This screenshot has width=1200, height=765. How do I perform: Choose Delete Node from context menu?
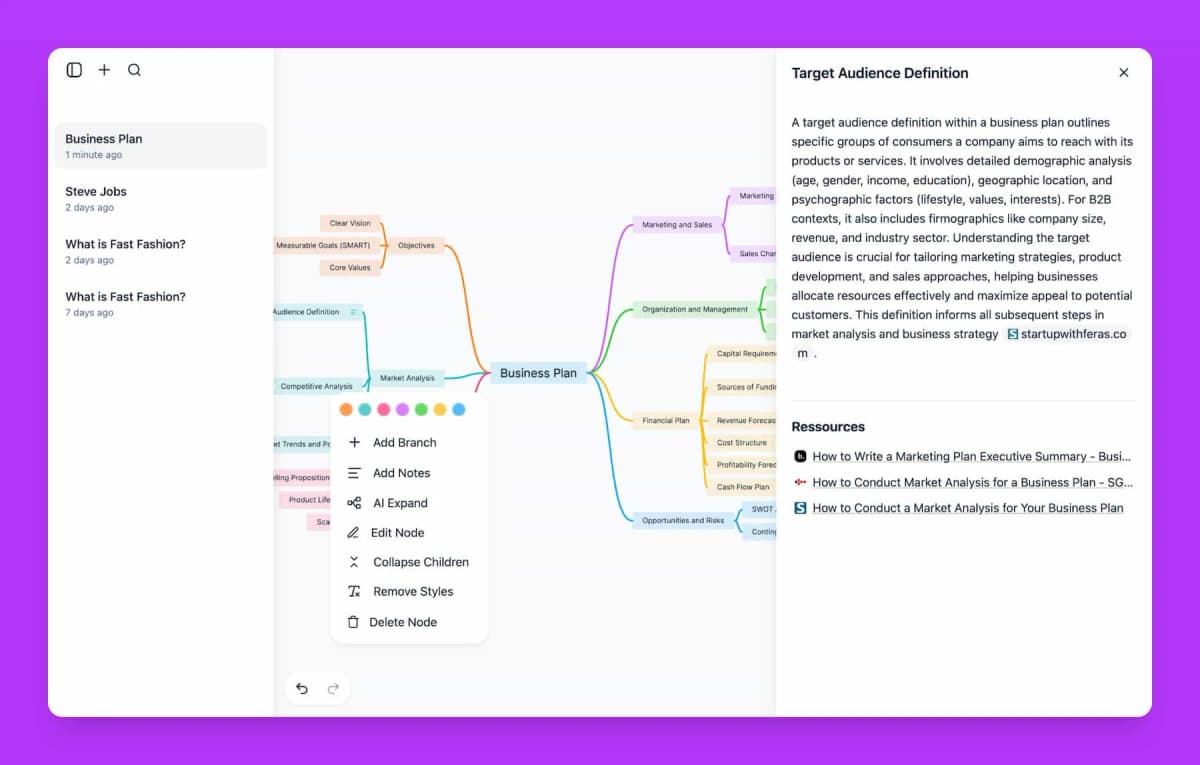[409, 622]
